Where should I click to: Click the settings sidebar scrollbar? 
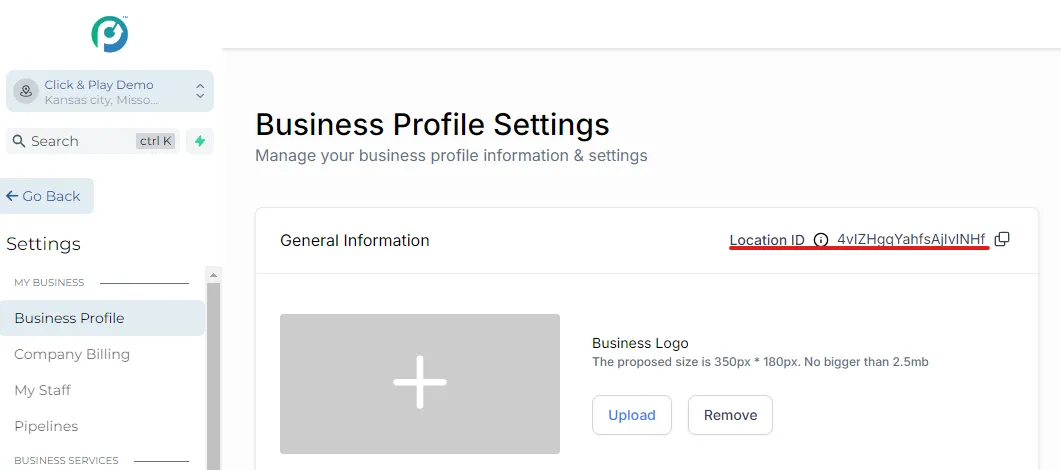213,380
